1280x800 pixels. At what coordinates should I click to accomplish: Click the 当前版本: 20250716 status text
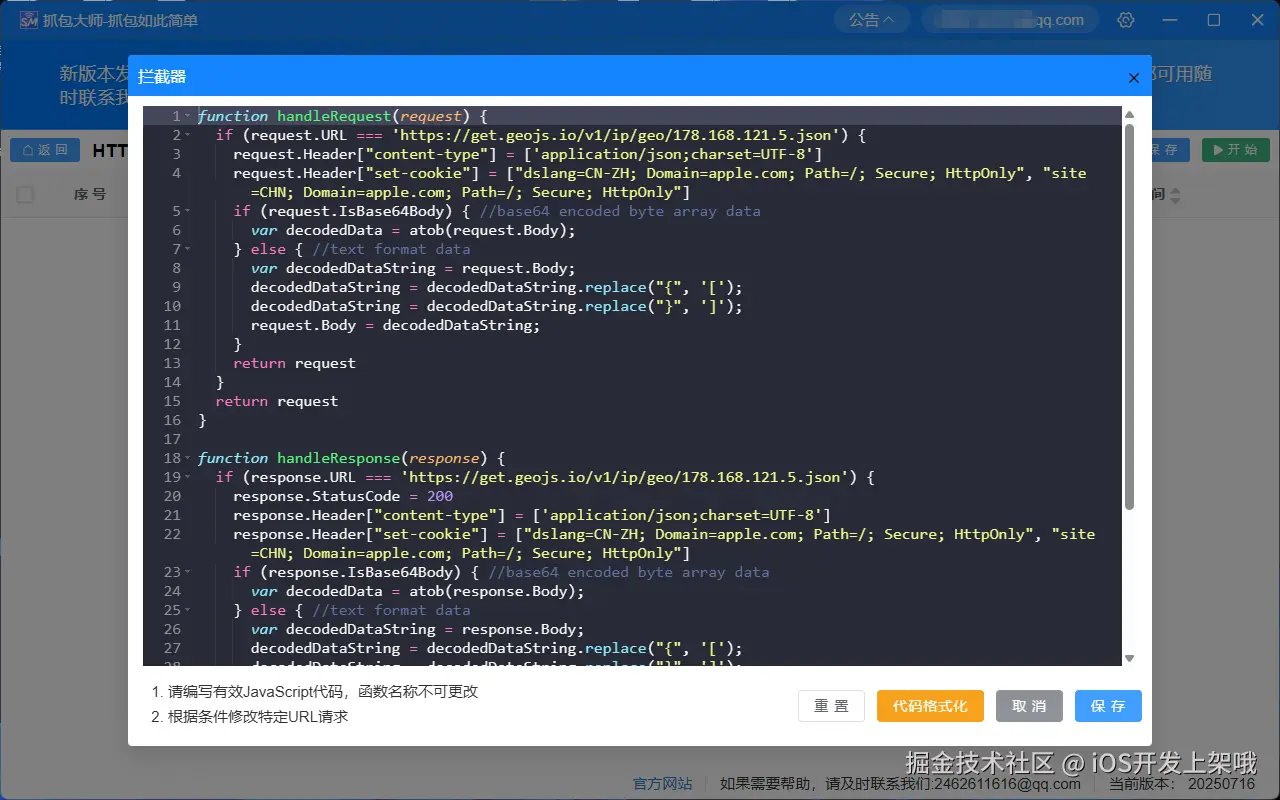(1182, 784)
